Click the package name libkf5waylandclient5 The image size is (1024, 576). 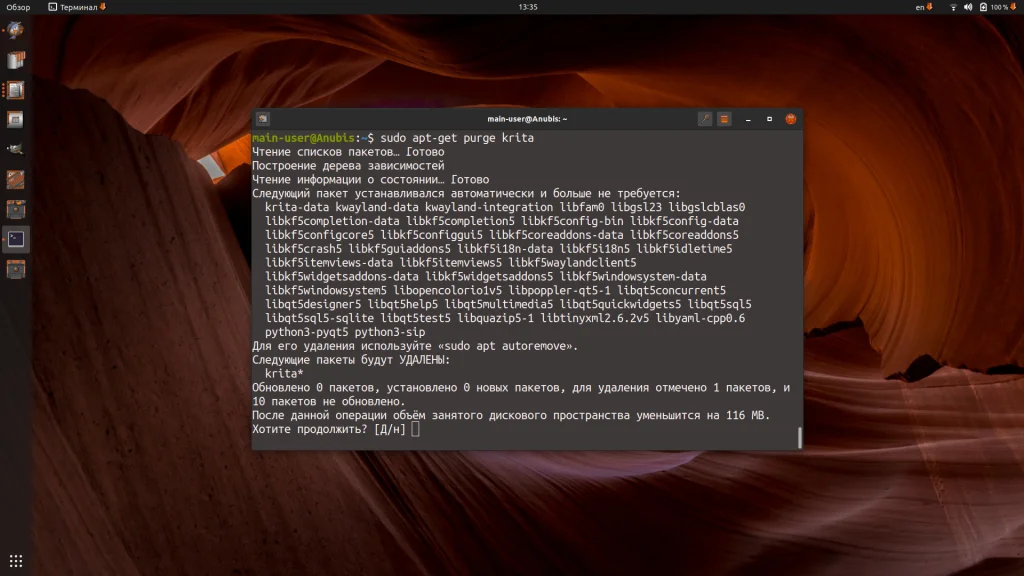[572, 263]
